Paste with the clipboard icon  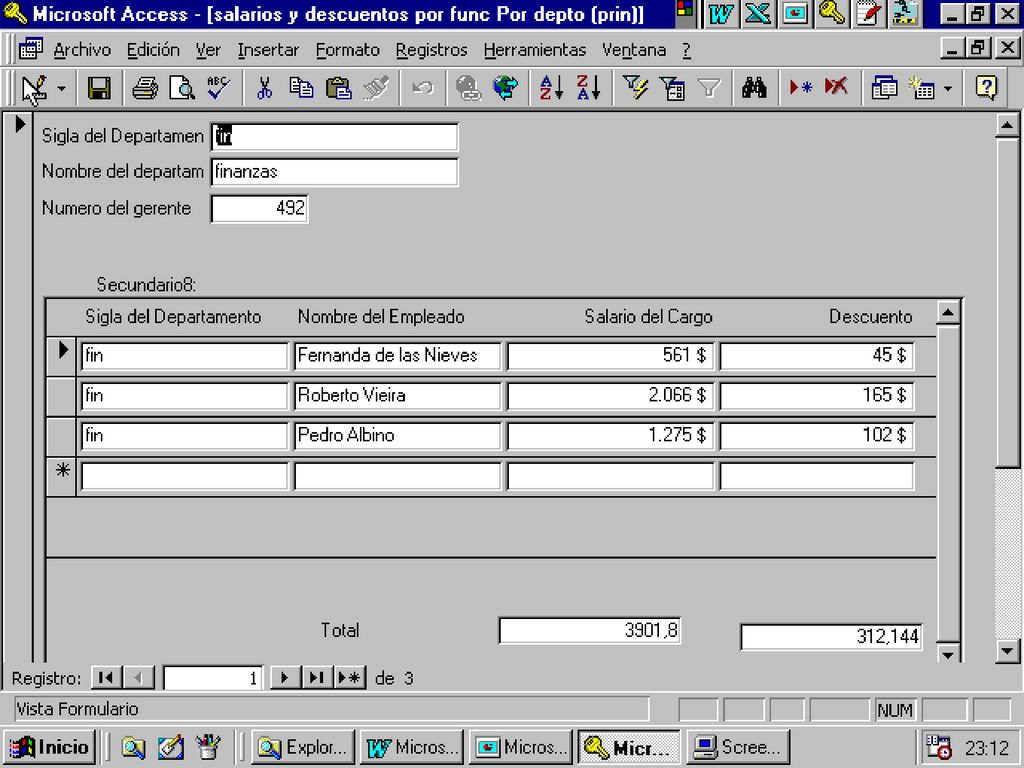(338, 88)
